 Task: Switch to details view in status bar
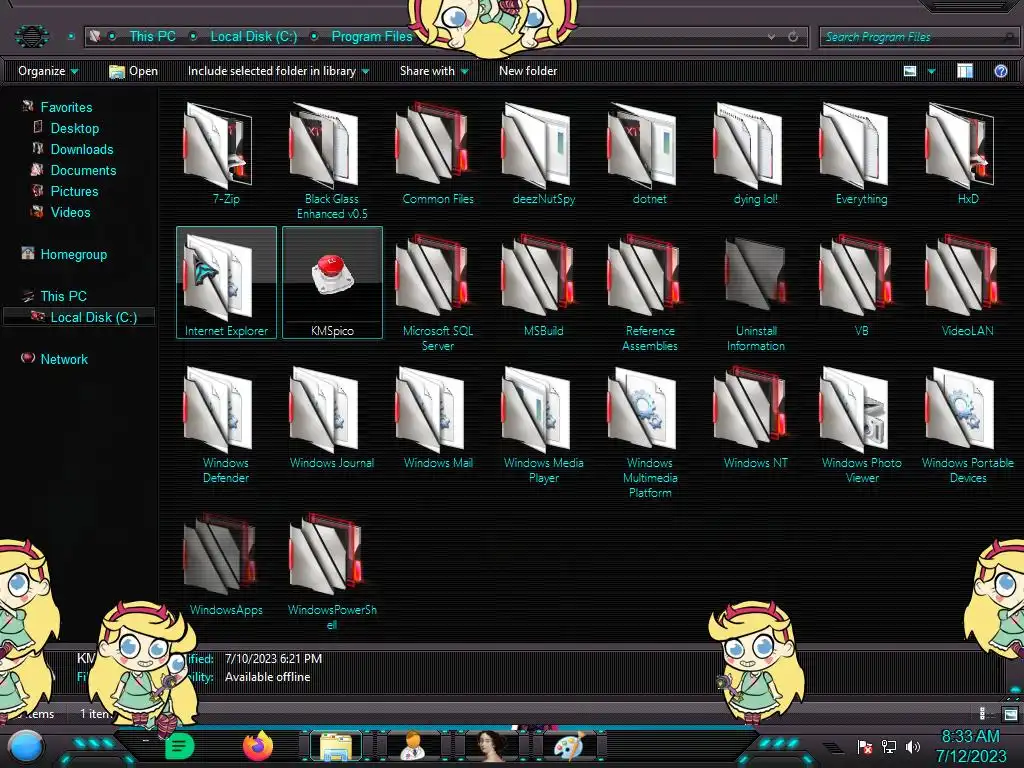(984, 713)
